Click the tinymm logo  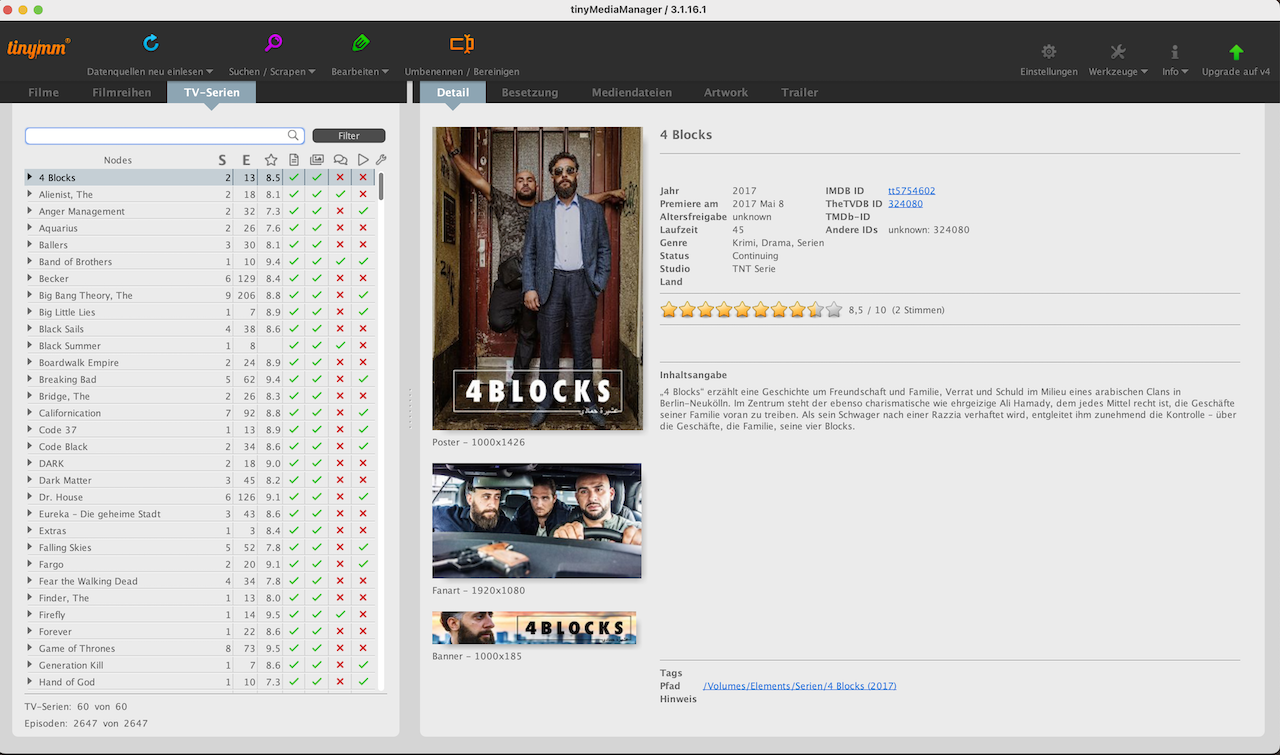coord(39,48)
